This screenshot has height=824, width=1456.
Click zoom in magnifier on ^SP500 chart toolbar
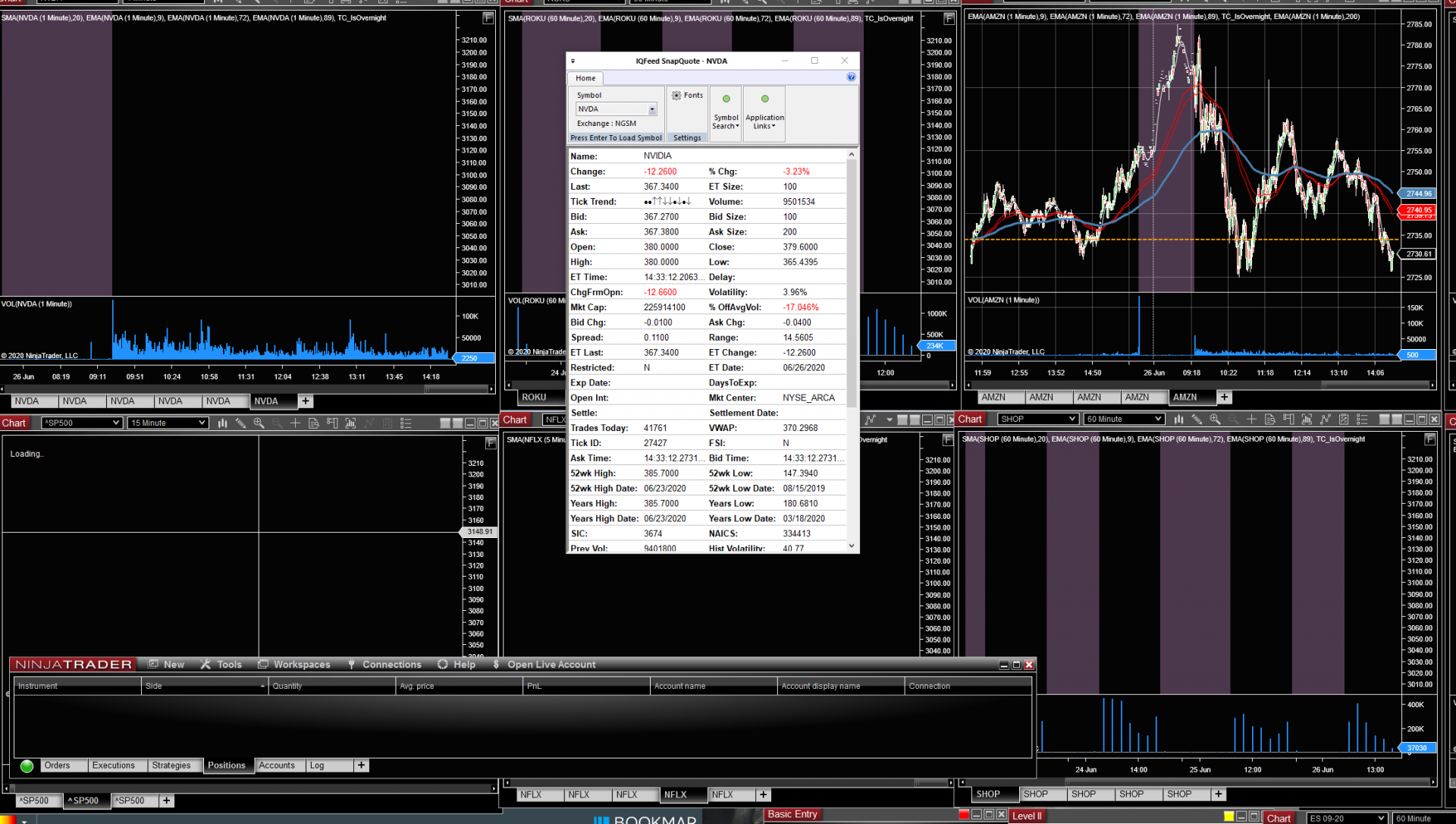(259, 423)
